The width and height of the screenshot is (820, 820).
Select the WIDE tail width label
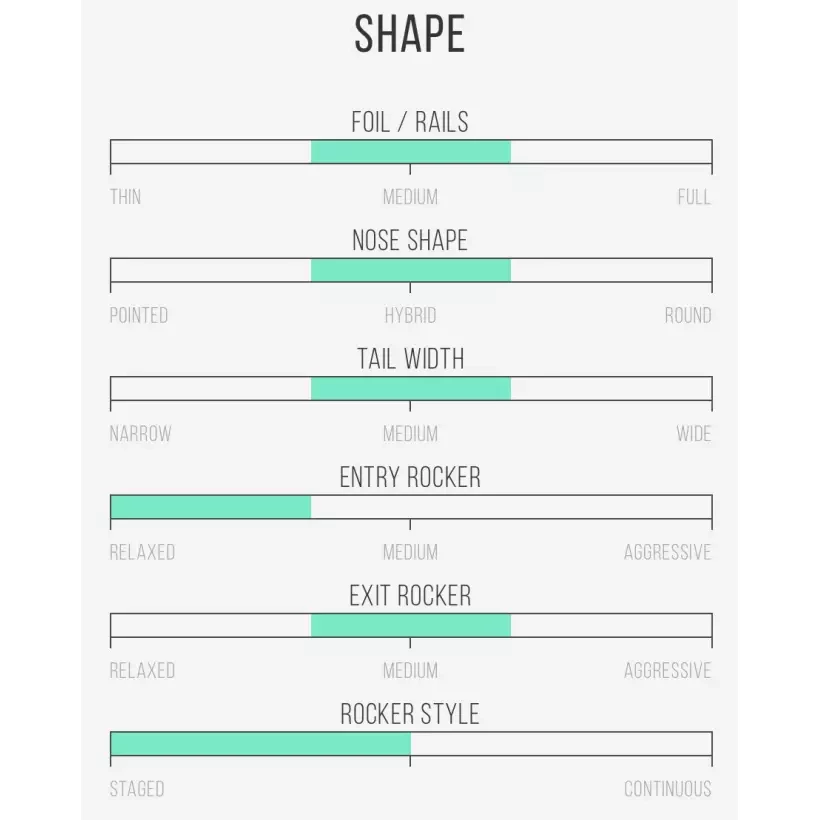693,434
